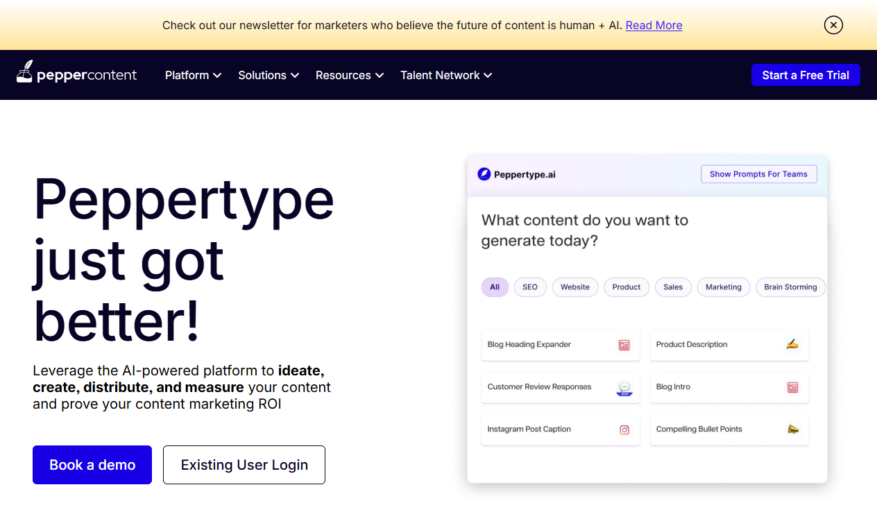This screenshot has width=877, height=528.
Task: Open the Resources navigation menu
Action: pyautogui.click(x=350, y=75)
